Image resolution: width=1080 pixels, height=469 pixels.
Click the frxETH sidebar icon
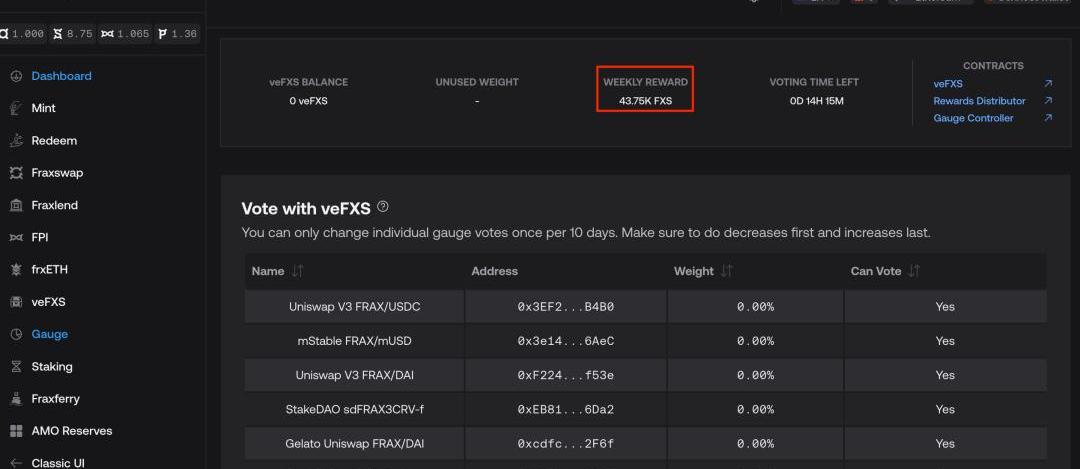(x=16, y=270)
